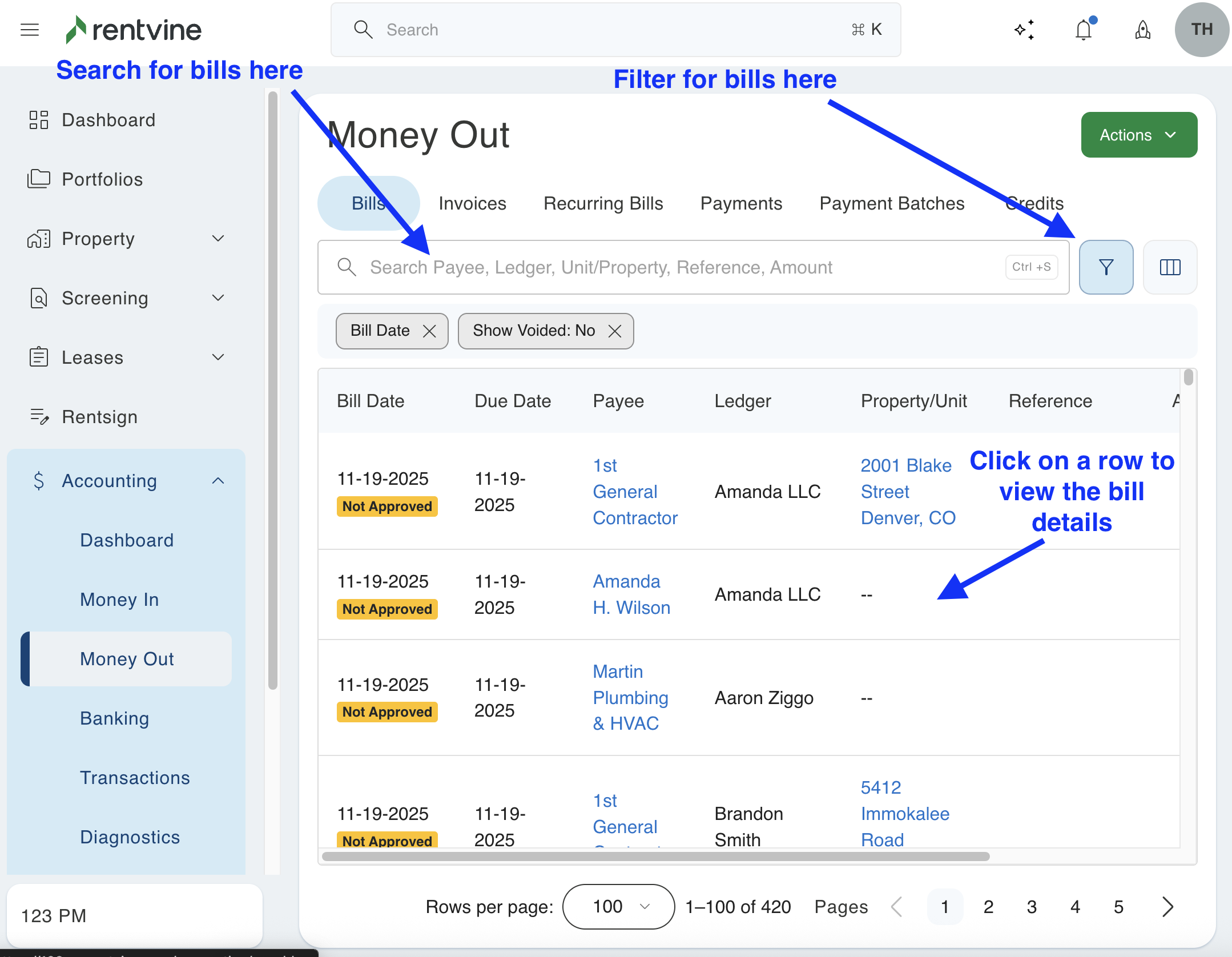Click the table horizontal scrollbar
This screenshot has width=1232, height=957.
[655, 857]
